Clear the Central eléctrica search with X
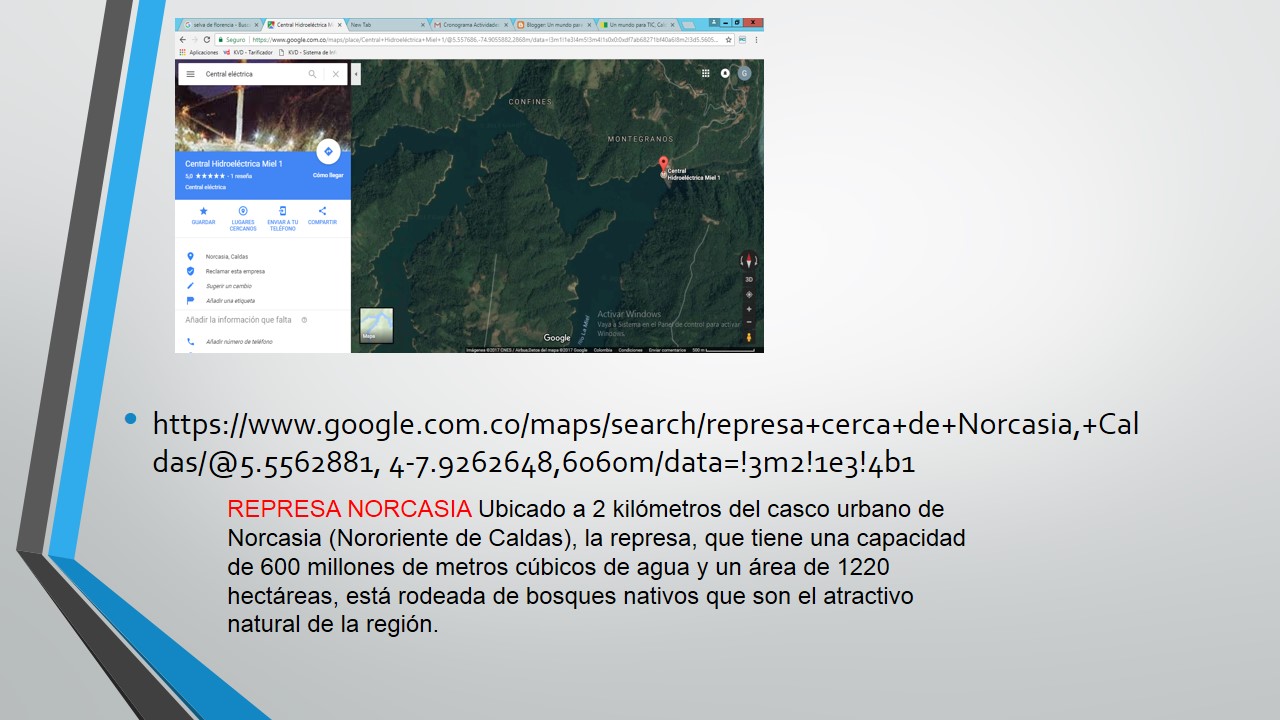1280x720 pixels. (335, 74)
